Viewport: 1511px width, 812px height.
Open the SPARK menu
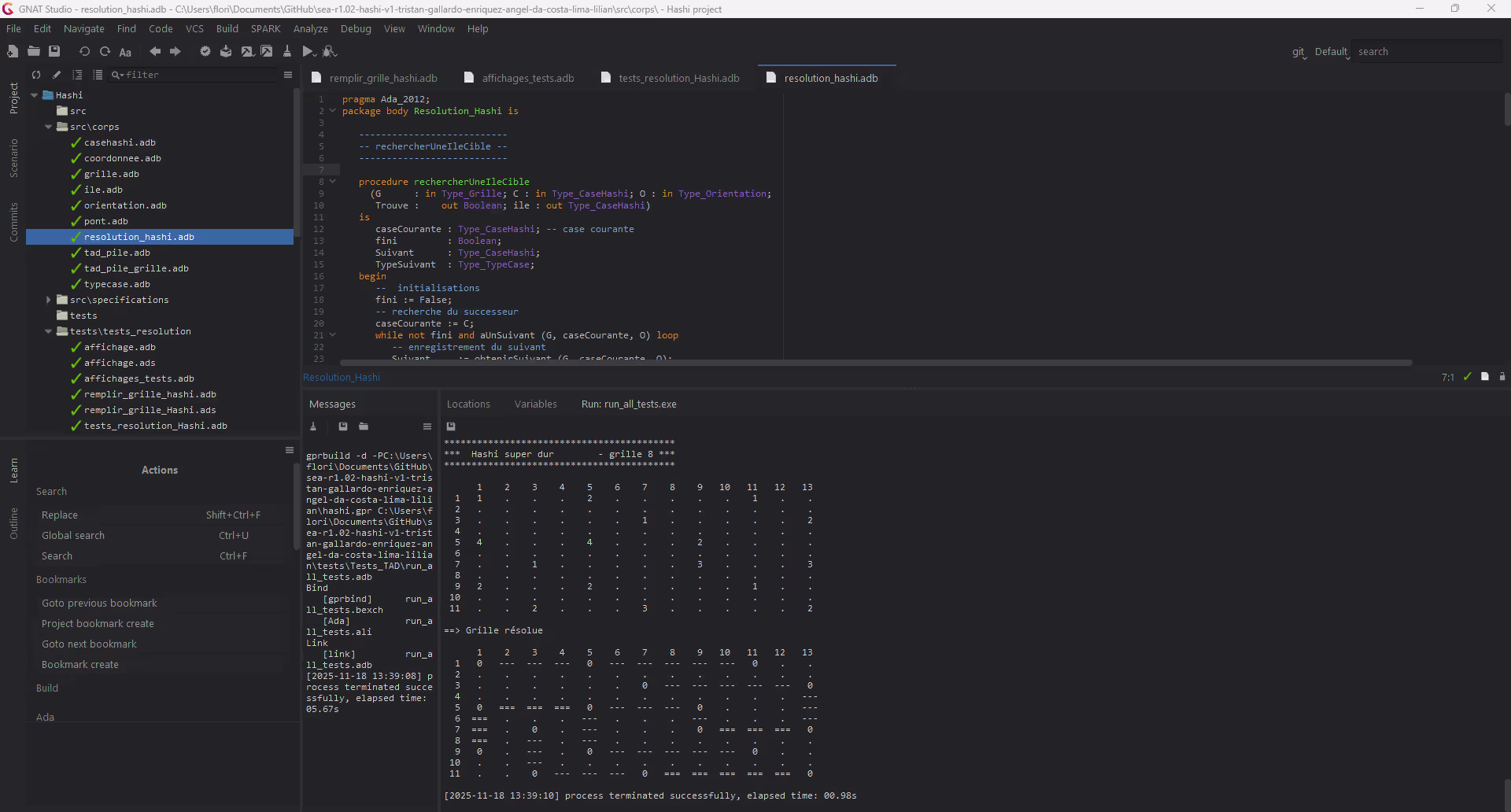pyautogui.click(x=265, y=29)
